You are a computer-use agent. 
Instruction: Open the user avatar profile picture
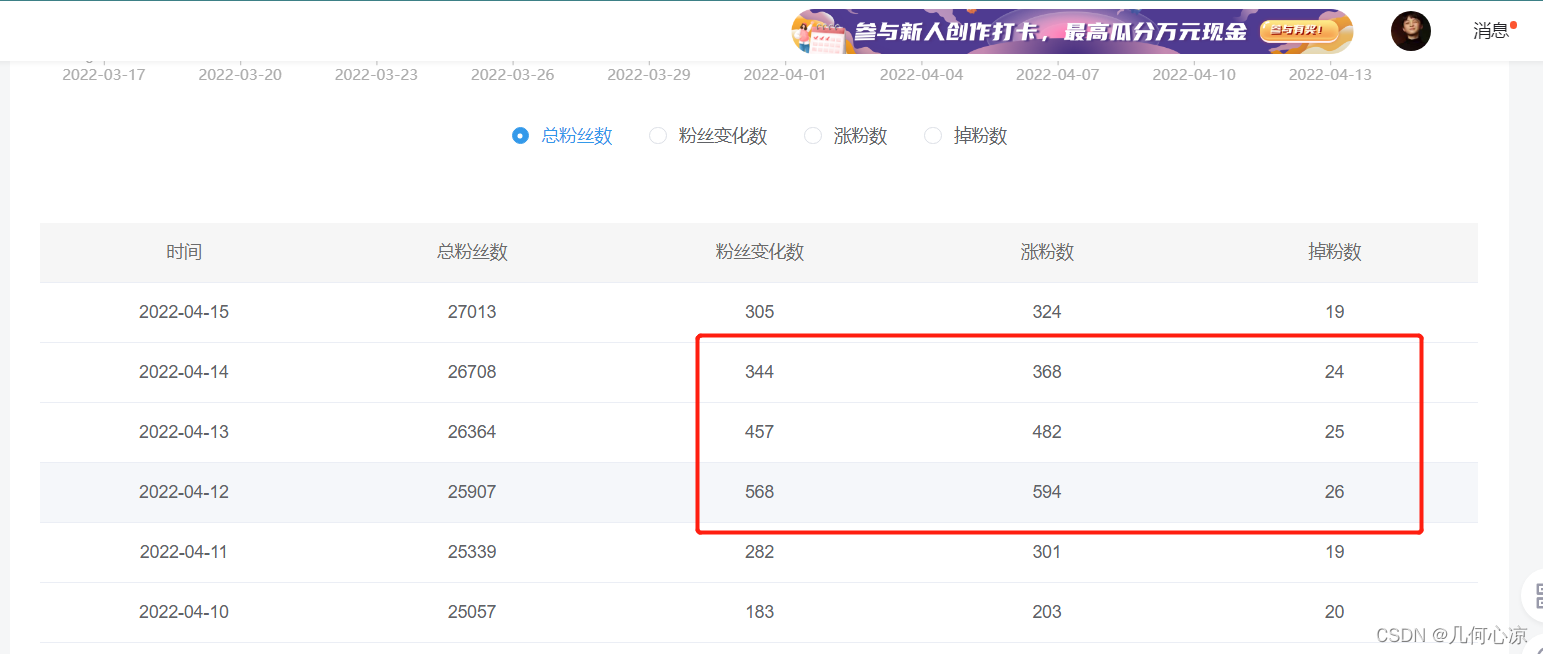coord(1410,31)
